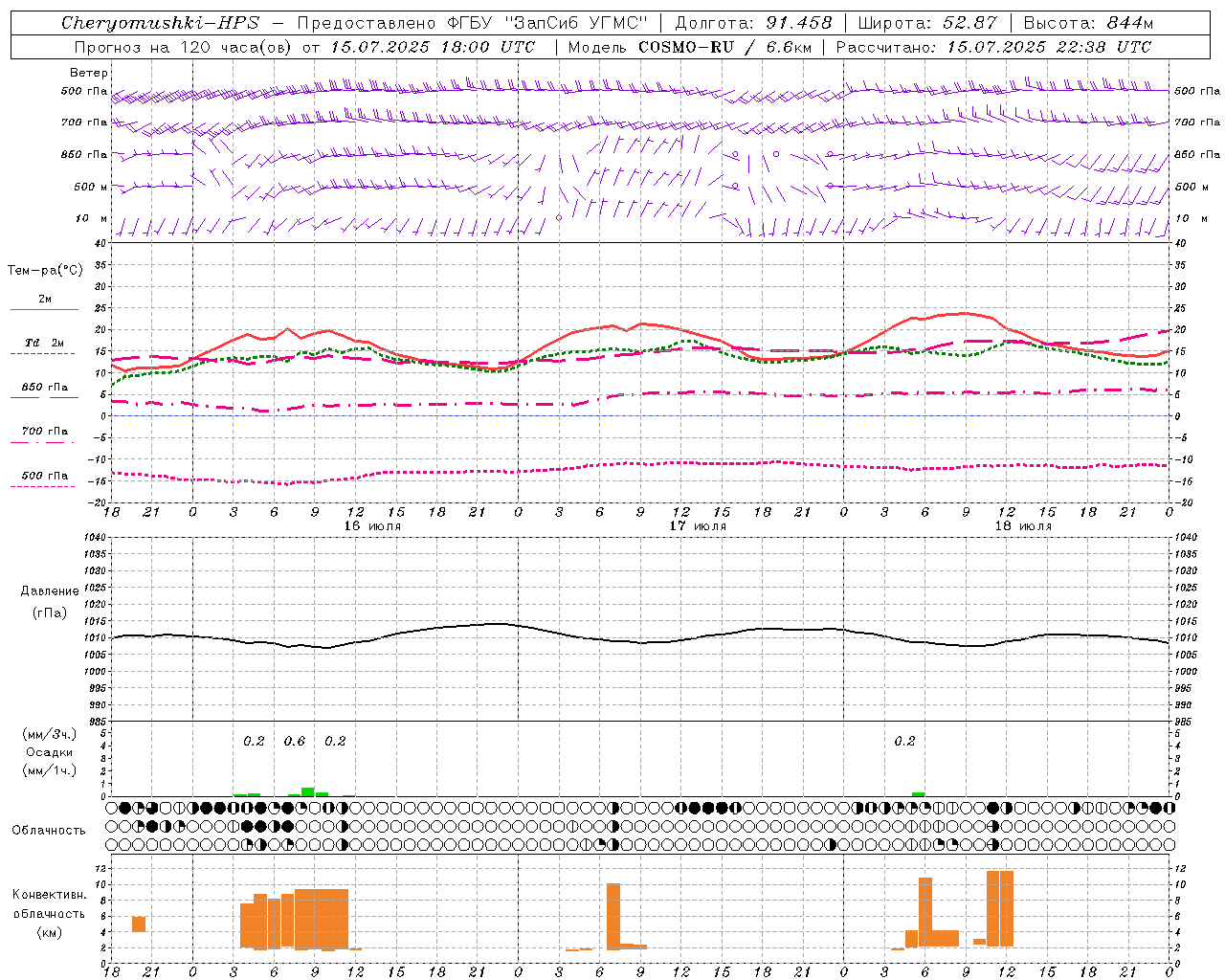
Task: Click the small orange convective bar near 21 on 15.07
Action: point(139,924)
